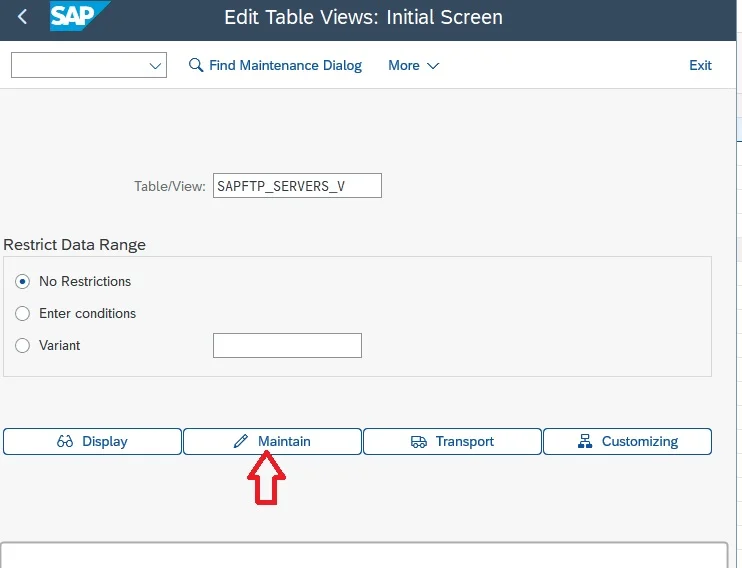Click the Variant name input field
Screen dimensions: 742x568
[287, 346]
